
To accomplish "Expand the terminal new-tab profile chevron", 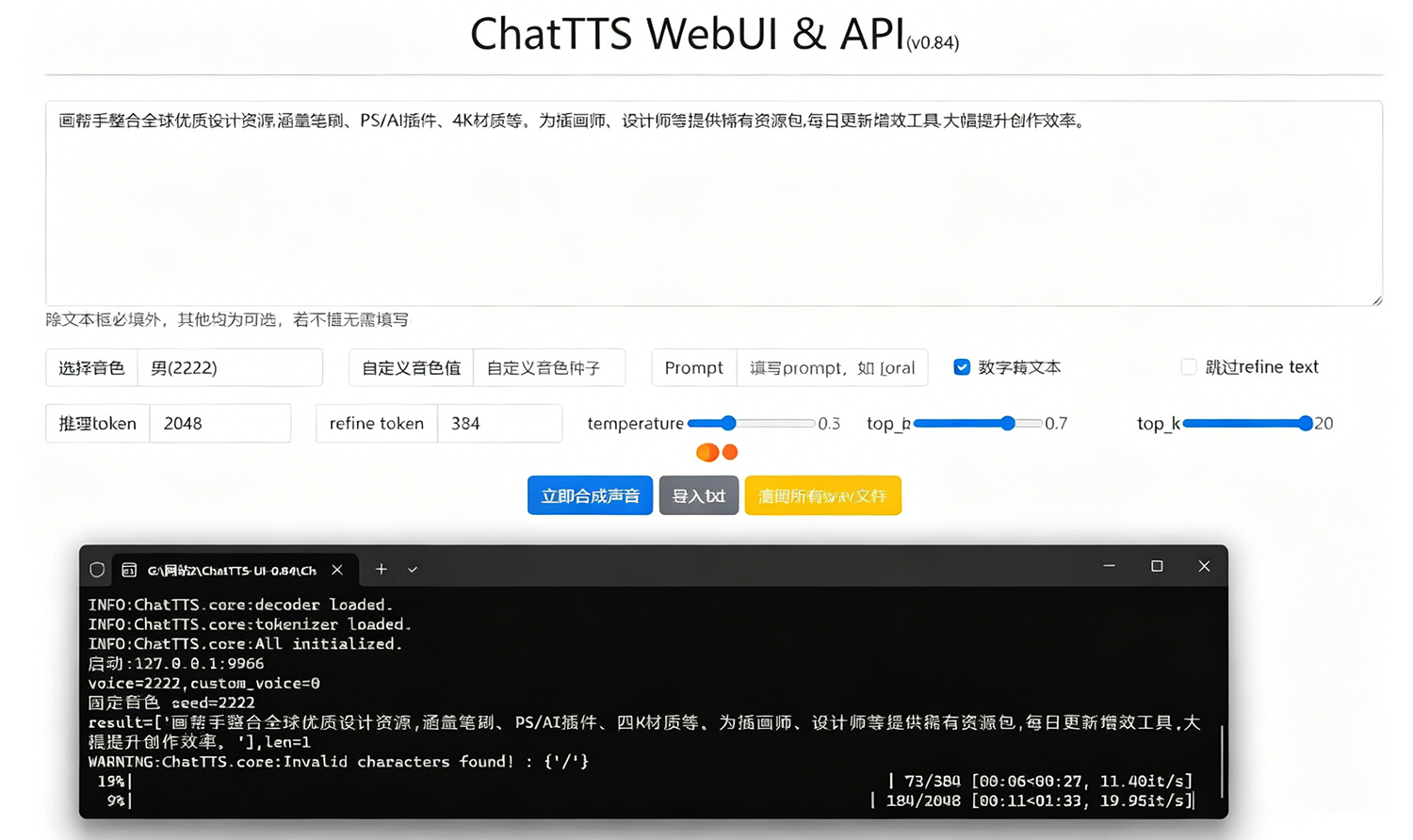I will pyautogui.click(x=413, y=570).
